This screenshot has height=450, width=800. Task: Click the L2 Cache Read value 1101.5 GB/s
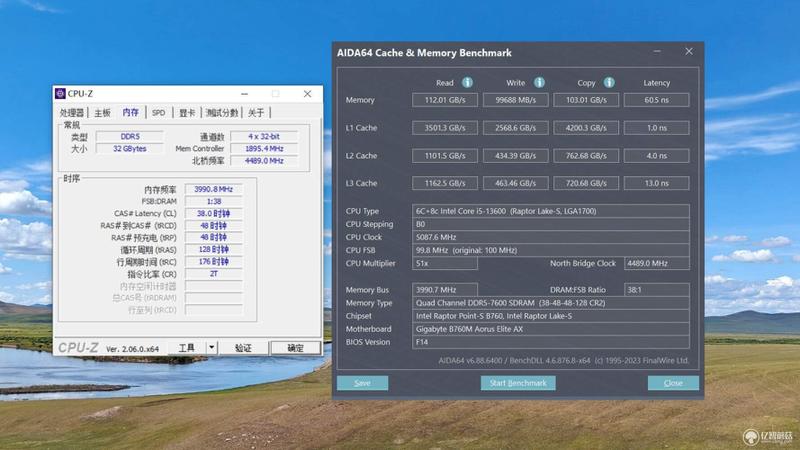coord(445,156)
